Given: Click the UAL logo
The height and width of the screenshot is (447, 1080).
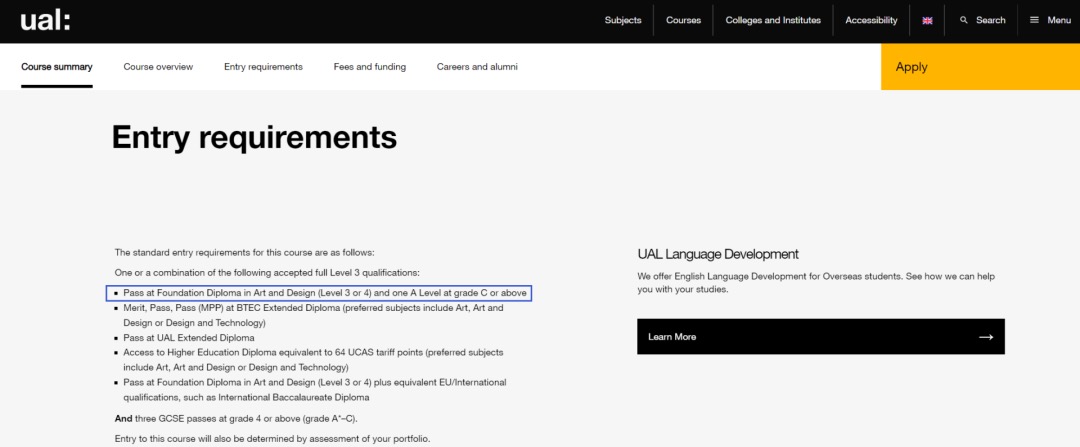Looking at the screenshot, I should (x=45, y=21).
